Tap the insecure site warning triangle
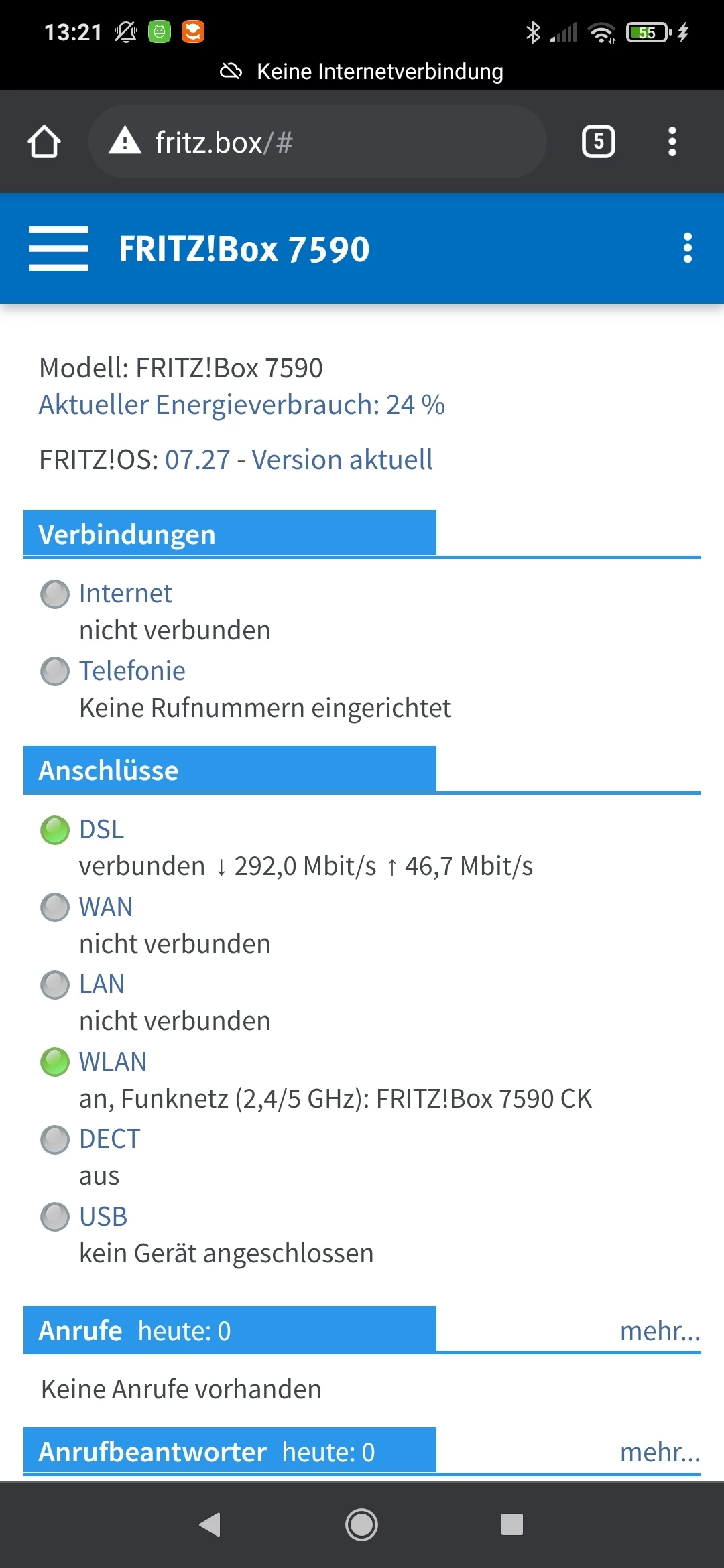The width and height of the screenshot is (724, 1568). (125, 142)
